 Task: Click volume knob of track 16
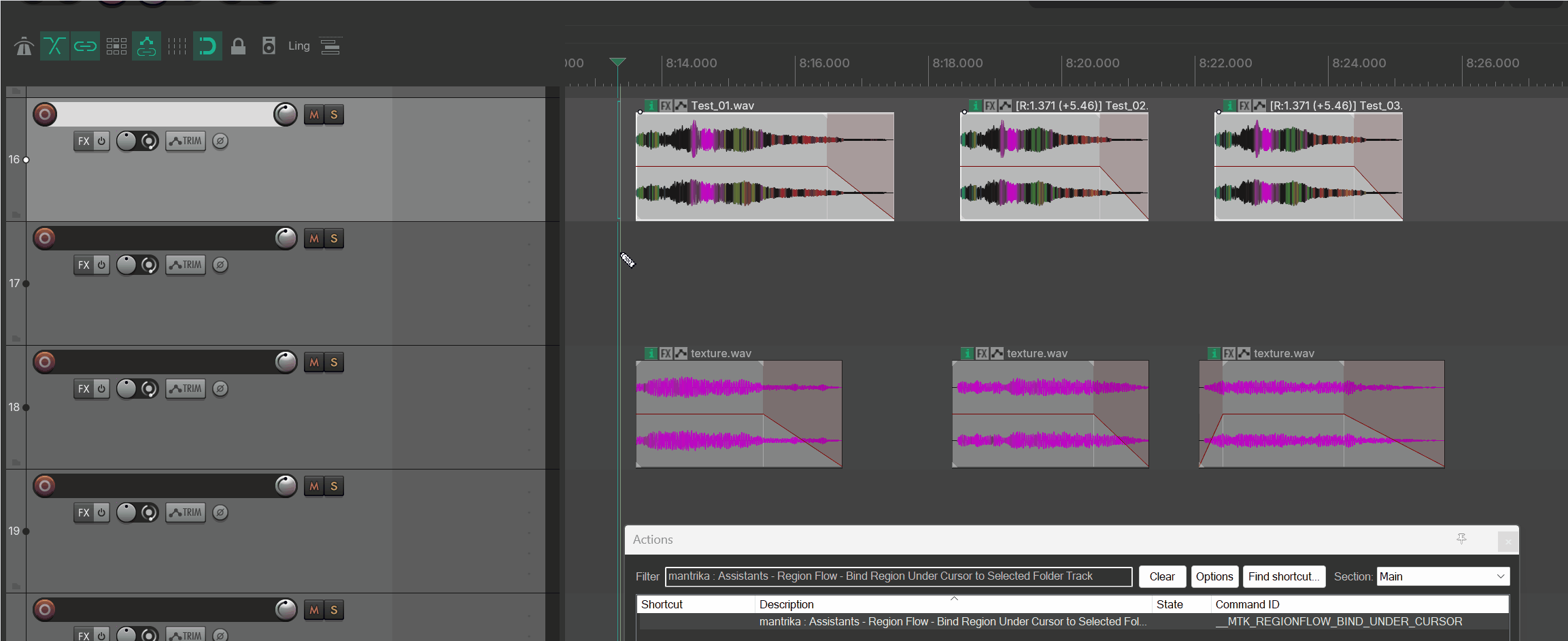(286, 114)
